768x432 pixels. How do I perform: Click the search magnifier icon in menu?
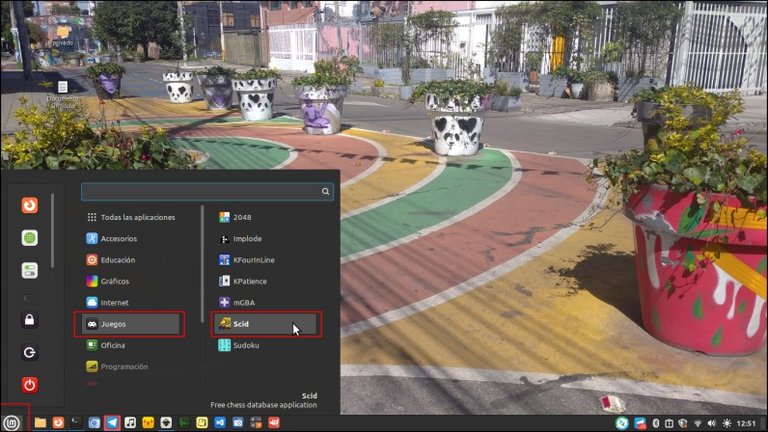[325, 192]
